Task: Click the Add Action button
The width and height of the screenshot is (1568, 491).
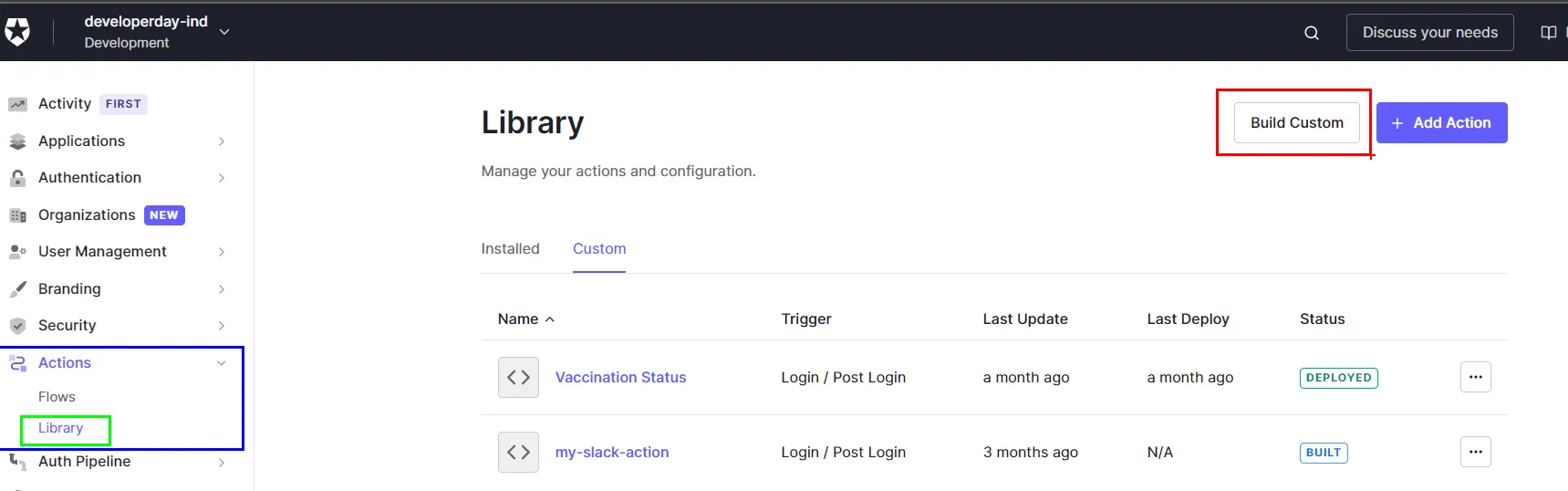Action: [x=1441, y=122]
